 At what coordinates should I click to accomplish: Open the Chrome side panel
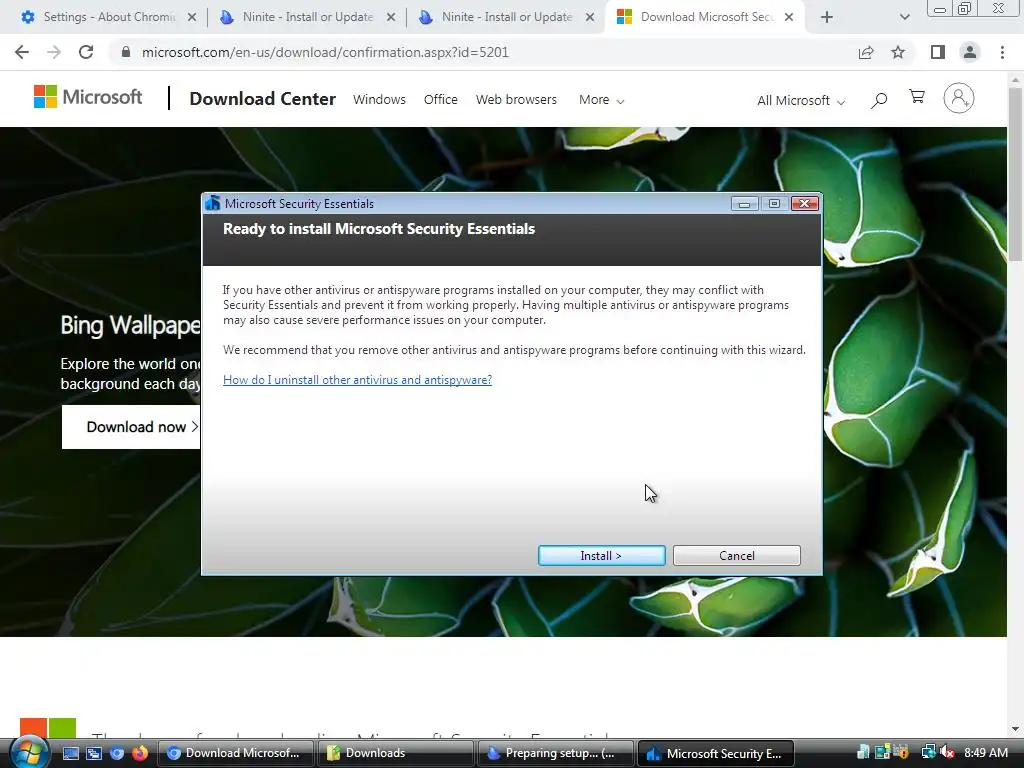coord(938,52)
